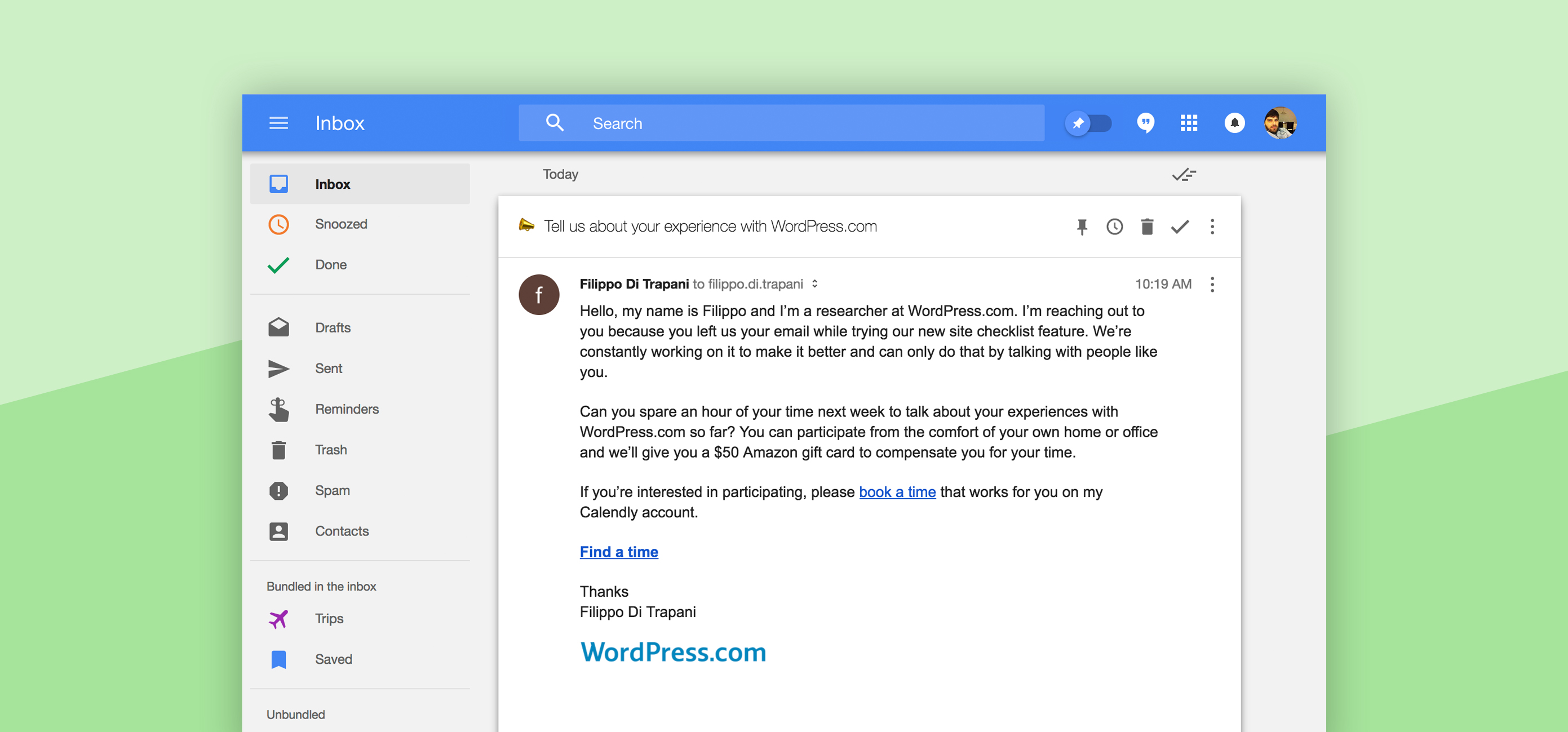The width and height of the screenshot is (1568, 732).
Task: Toggle the pinned-only switch
Action: coord(1089,123)
